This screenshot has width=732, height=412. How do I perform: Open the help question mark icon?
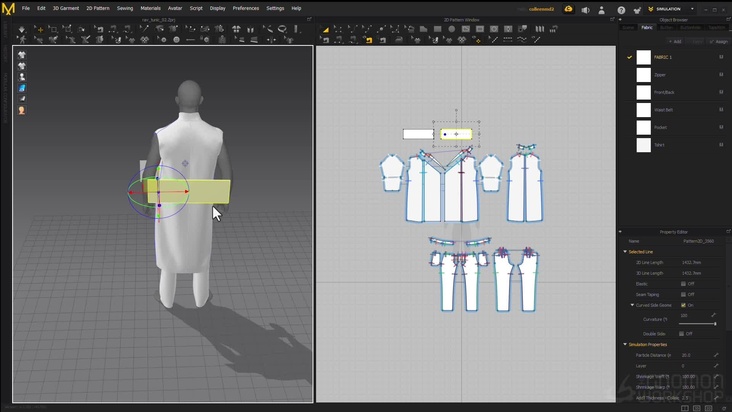tap(621, 10)
